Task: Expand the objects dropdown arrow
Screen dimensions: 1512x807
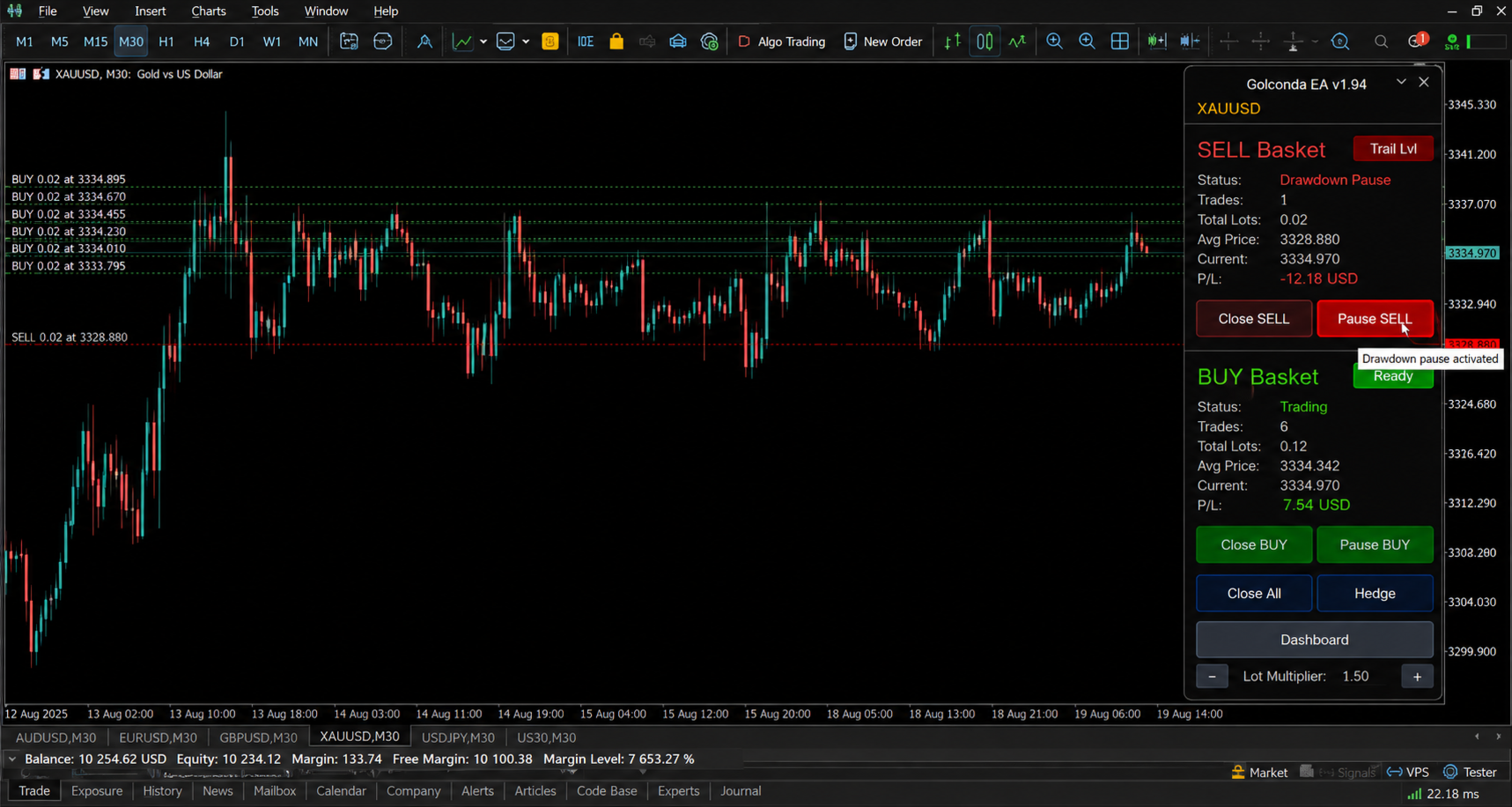Action: click(x=526, y=41)
